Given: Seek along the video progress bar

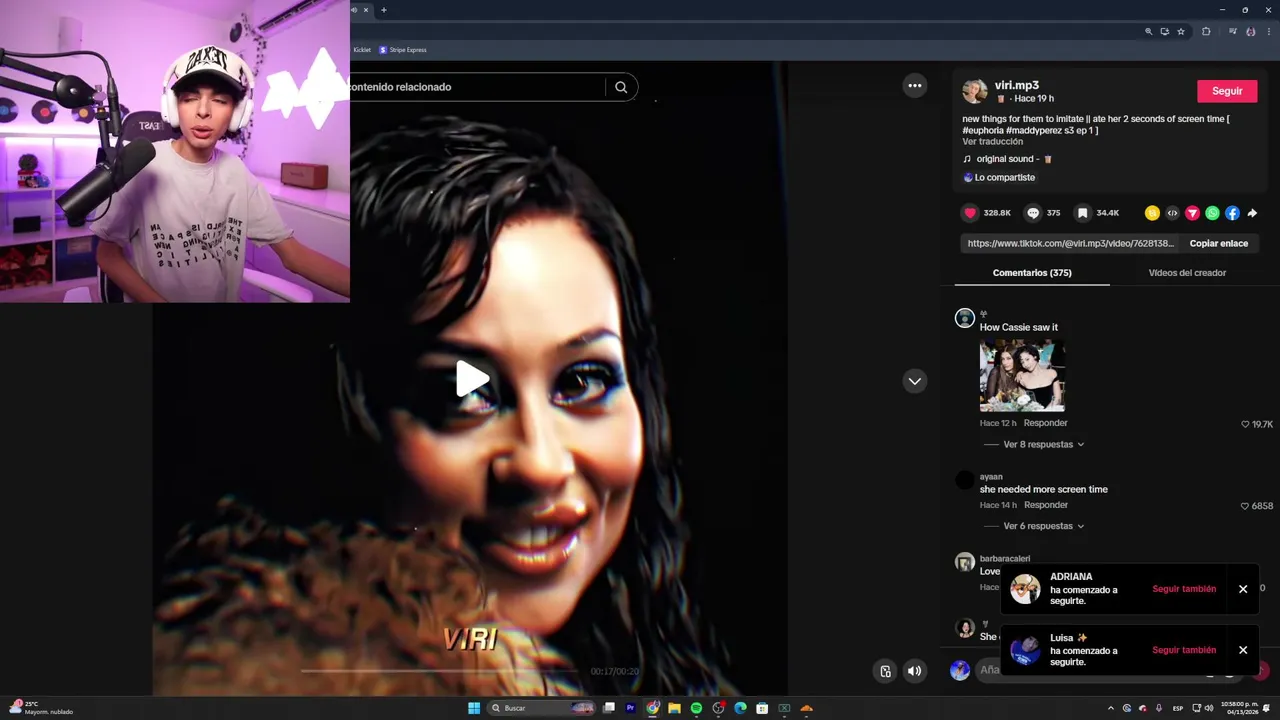Looking at the screenshot, I should pyautogui.click(x=438, y=671).
